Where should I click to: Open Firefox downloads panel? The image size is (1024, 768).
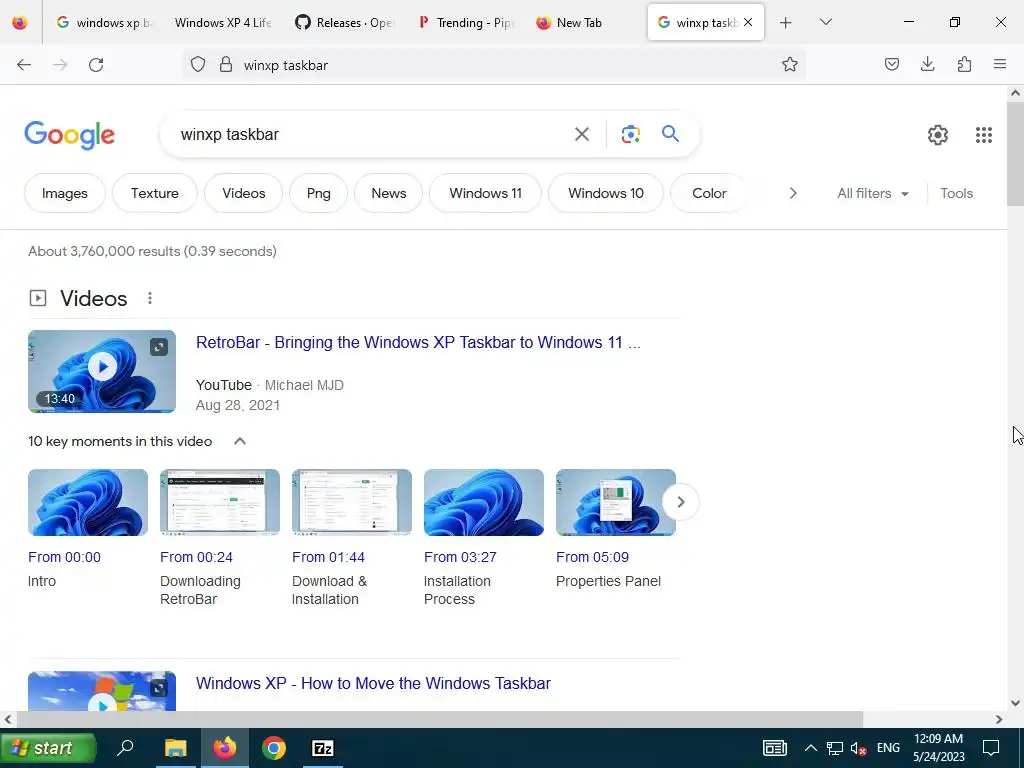(927, 65)
